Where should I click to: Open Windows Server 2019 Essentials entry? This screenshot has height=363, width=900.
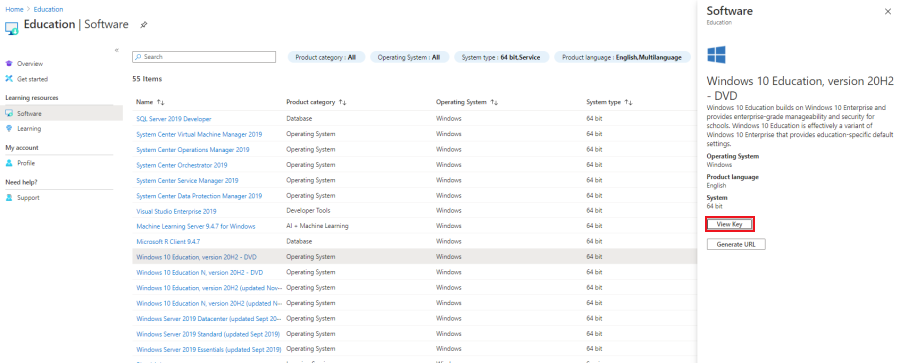tap(208, 349)
